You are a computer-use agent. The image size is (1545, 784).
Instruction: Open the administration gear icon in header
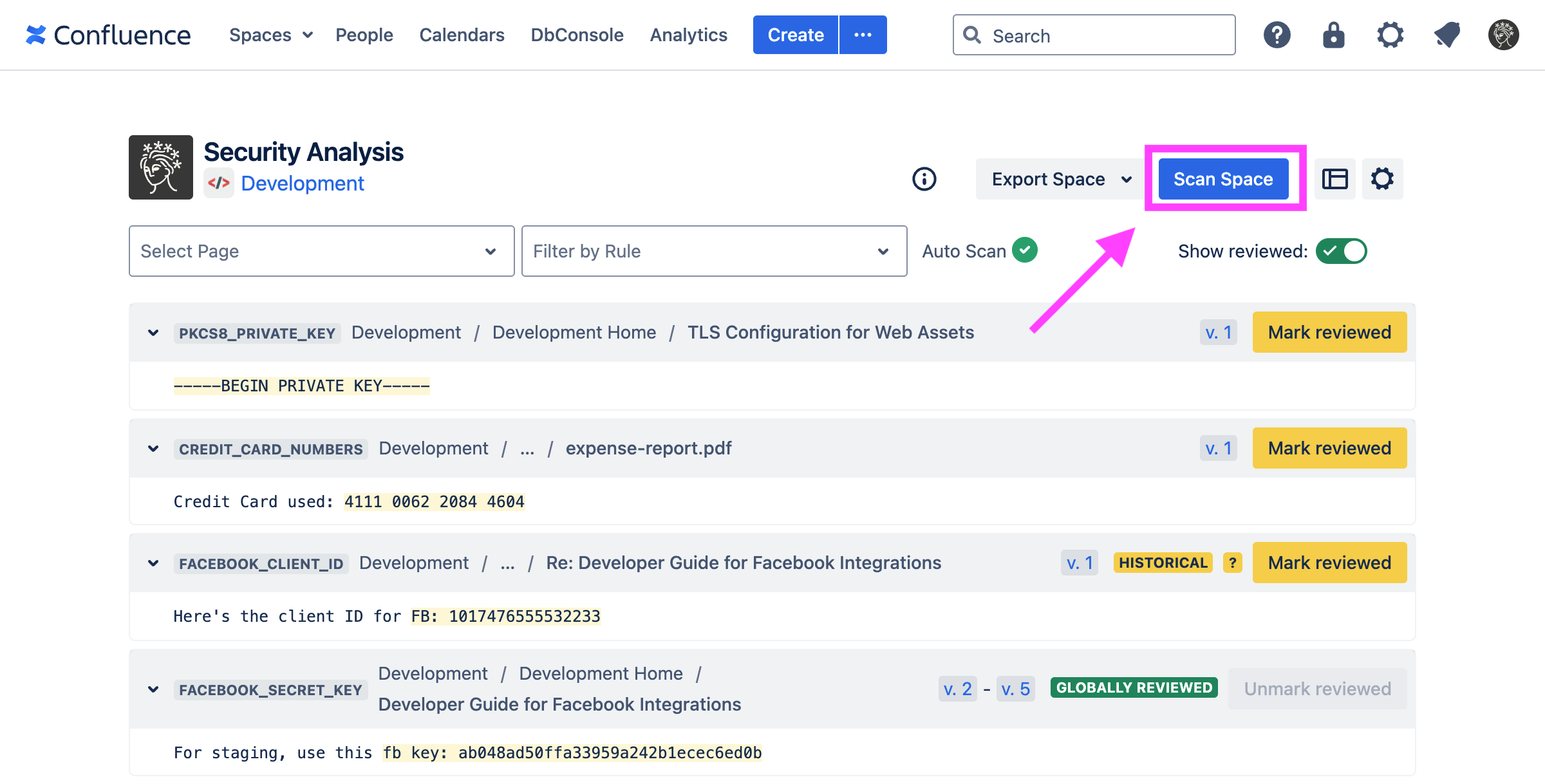(x=1390, y=35)
